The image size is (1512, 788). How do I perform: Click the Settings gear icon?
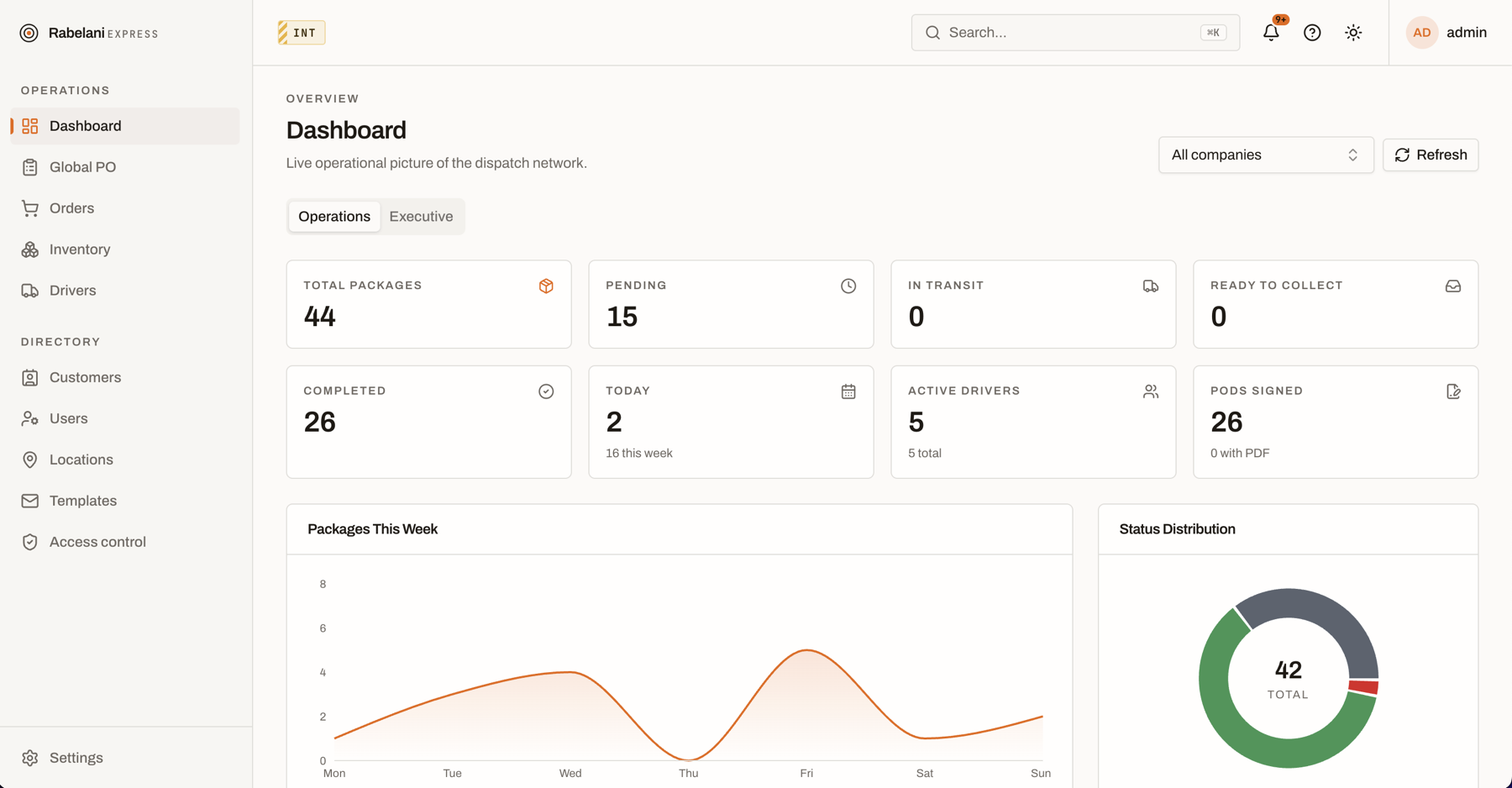coord(30,758)
